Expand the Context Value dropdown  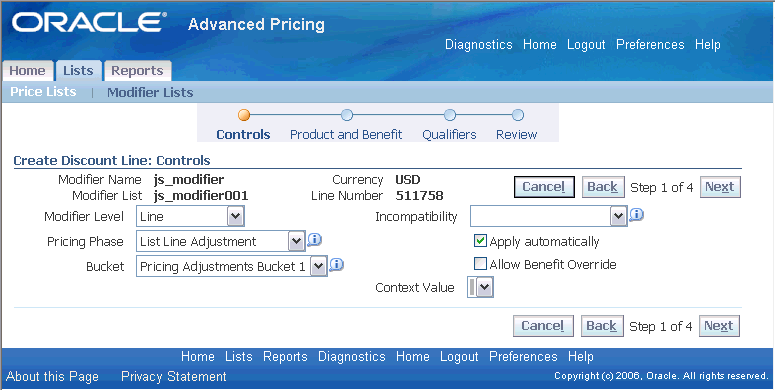click(480, 287)
